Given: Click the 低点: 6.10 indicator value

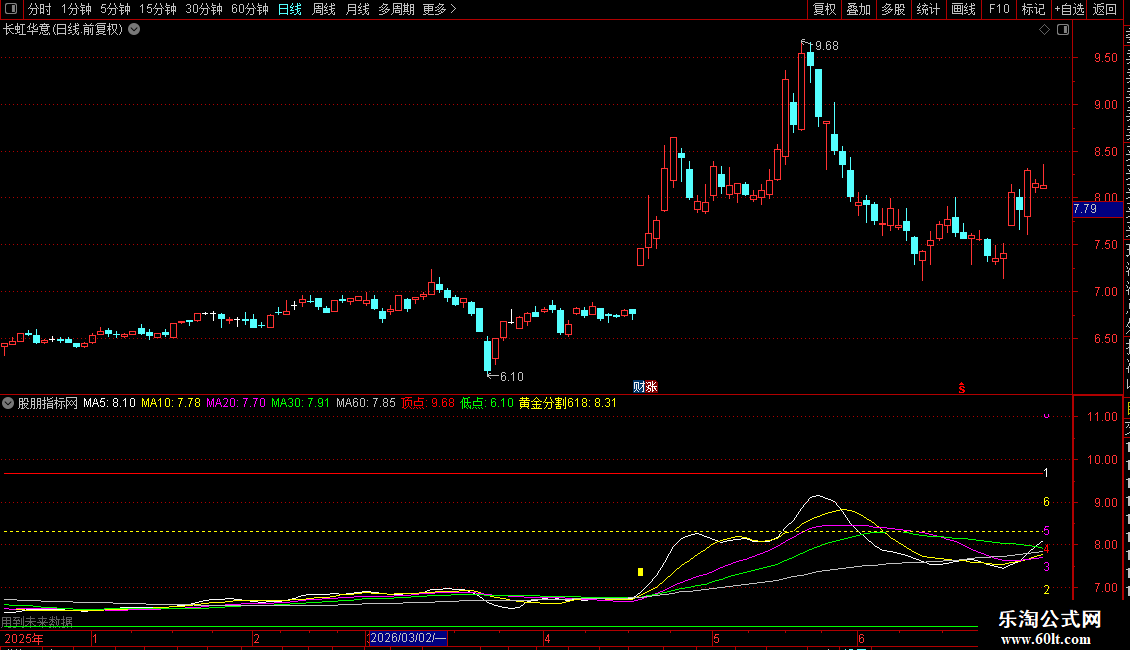Looking at the screenshot, I should click(x=487, y=403).
